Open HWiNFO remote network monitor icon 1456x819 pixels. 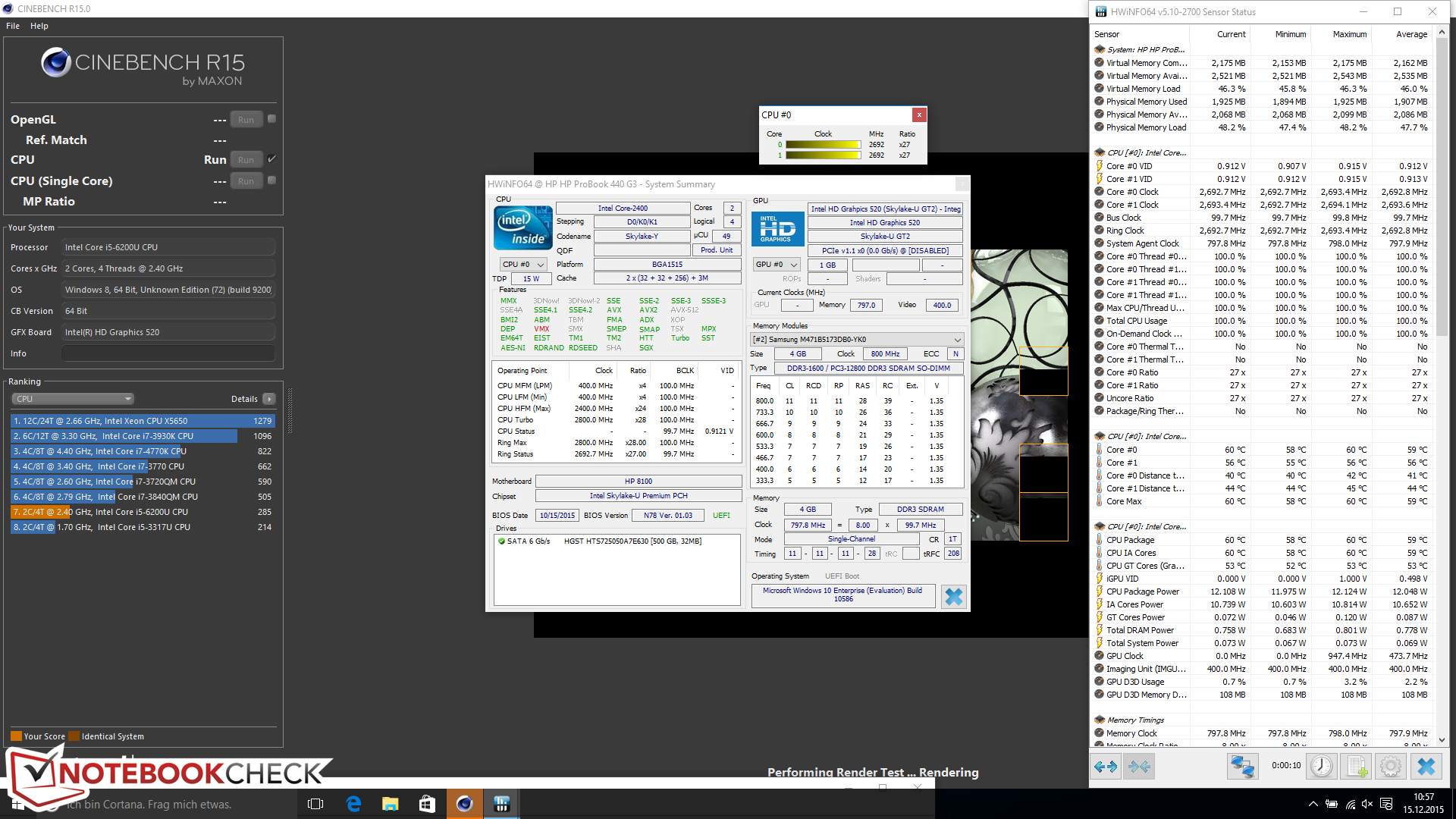(x=1242, y=767)
